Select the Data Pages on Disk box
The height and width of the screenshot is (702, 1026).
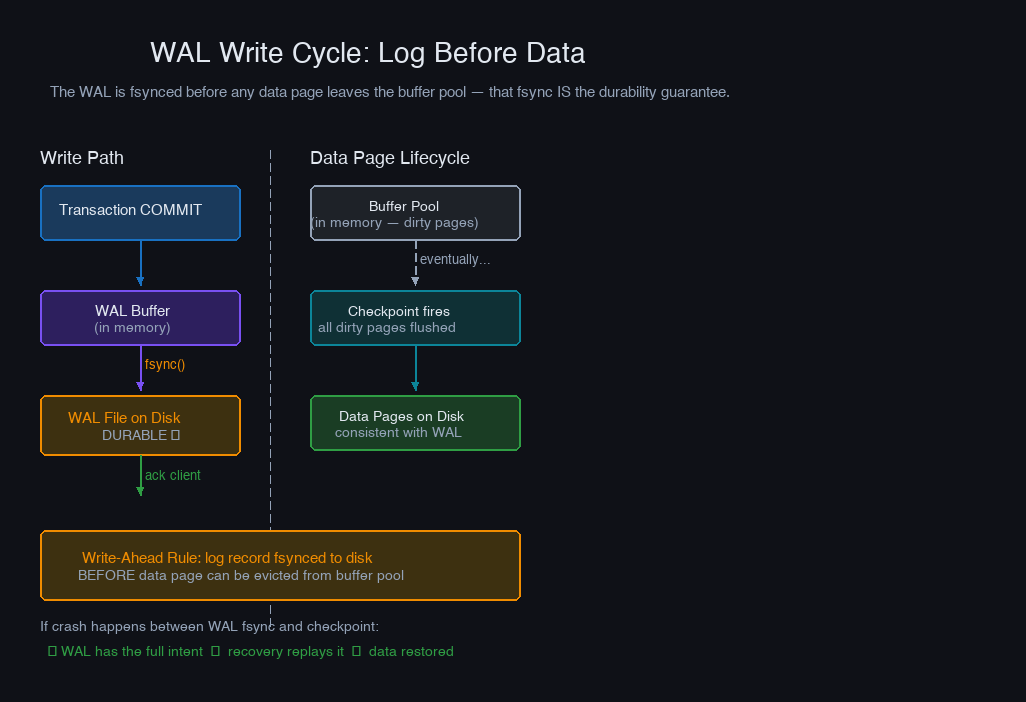(415, 423)
